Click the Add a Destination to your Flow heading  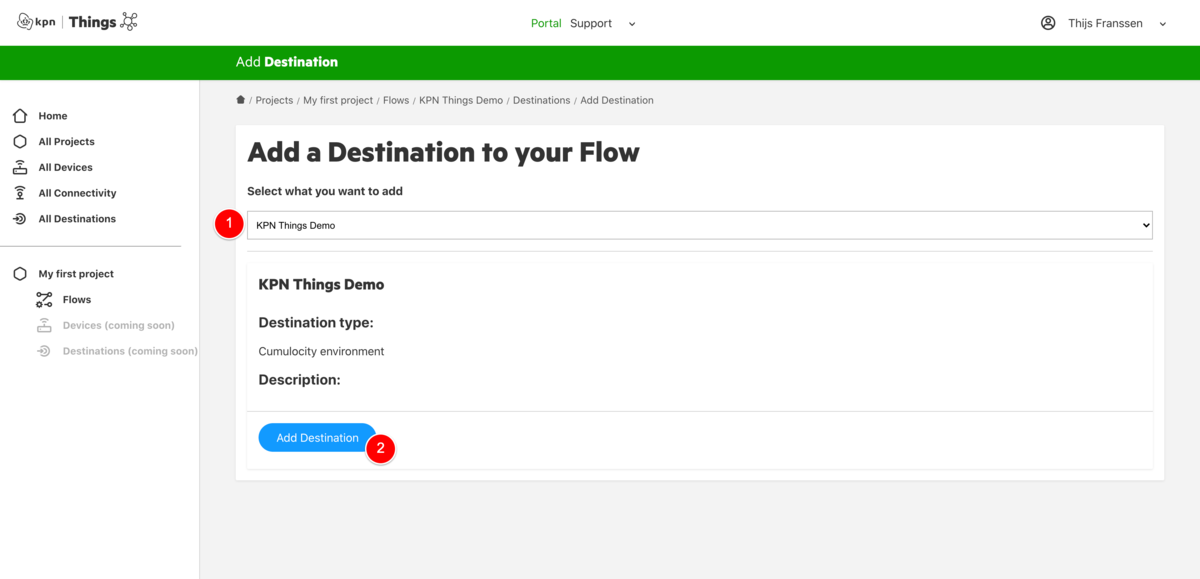coord(443,152)
